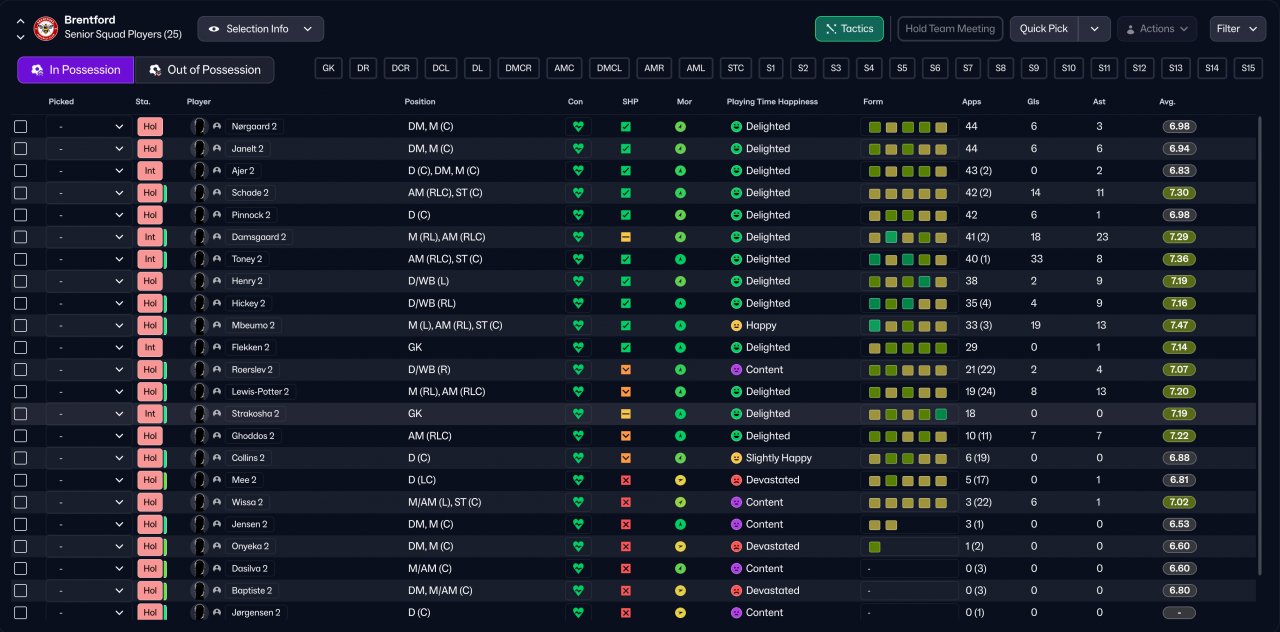The image size is (1280, 632).
Task: Click Damsgaard's player silhouette icon
Action: (x=199, y=237)
